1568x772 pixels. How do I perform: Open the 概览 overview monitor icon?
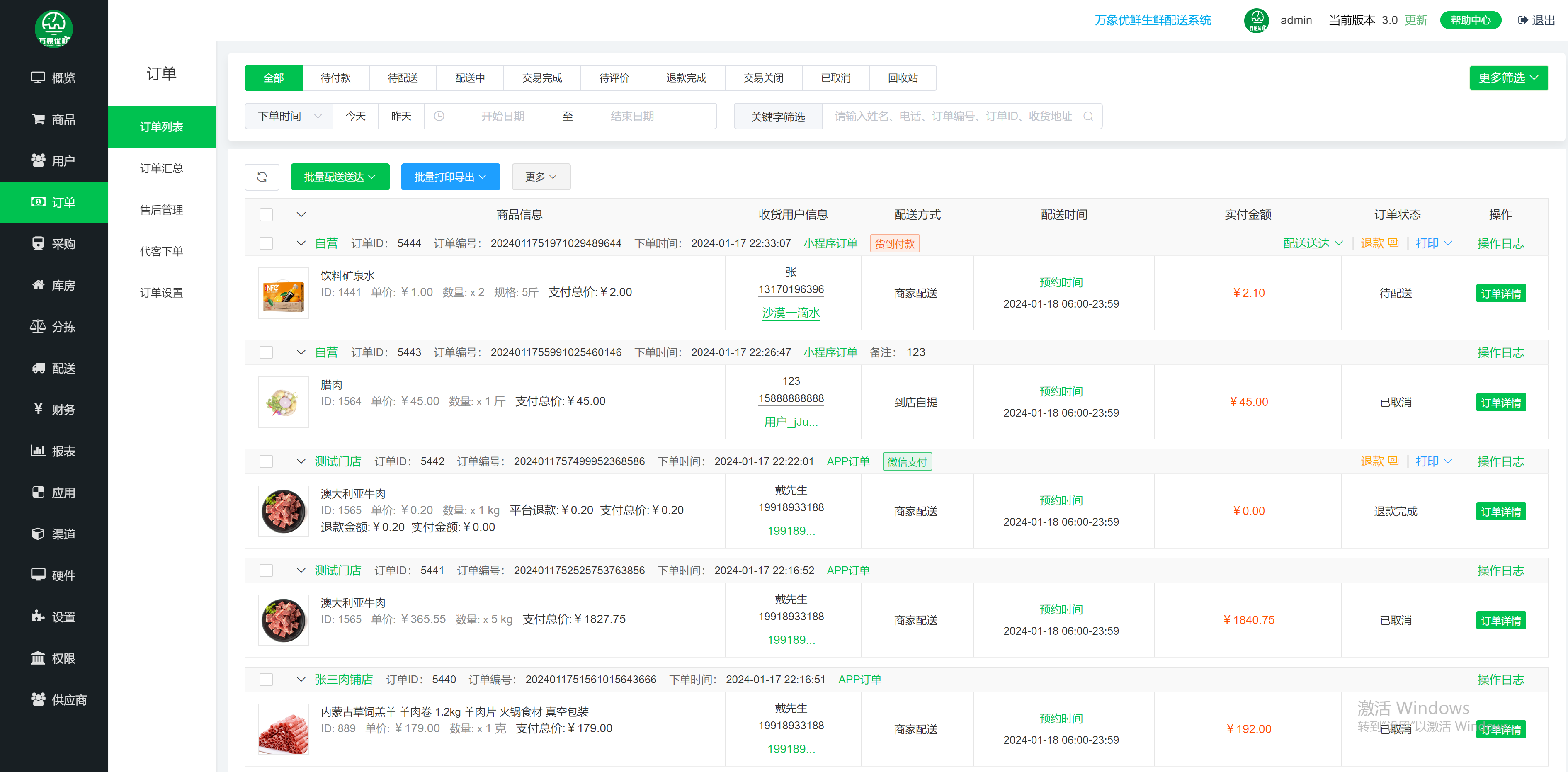[38, 77]
